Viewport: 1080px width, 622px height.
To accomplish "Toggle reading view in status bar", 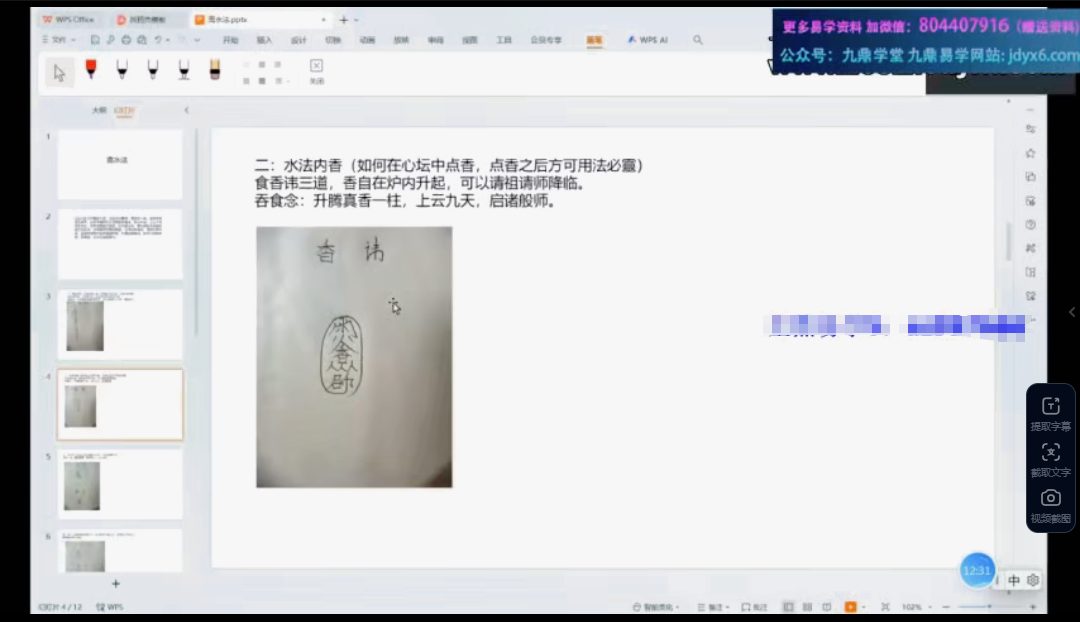I will point(828,607).
